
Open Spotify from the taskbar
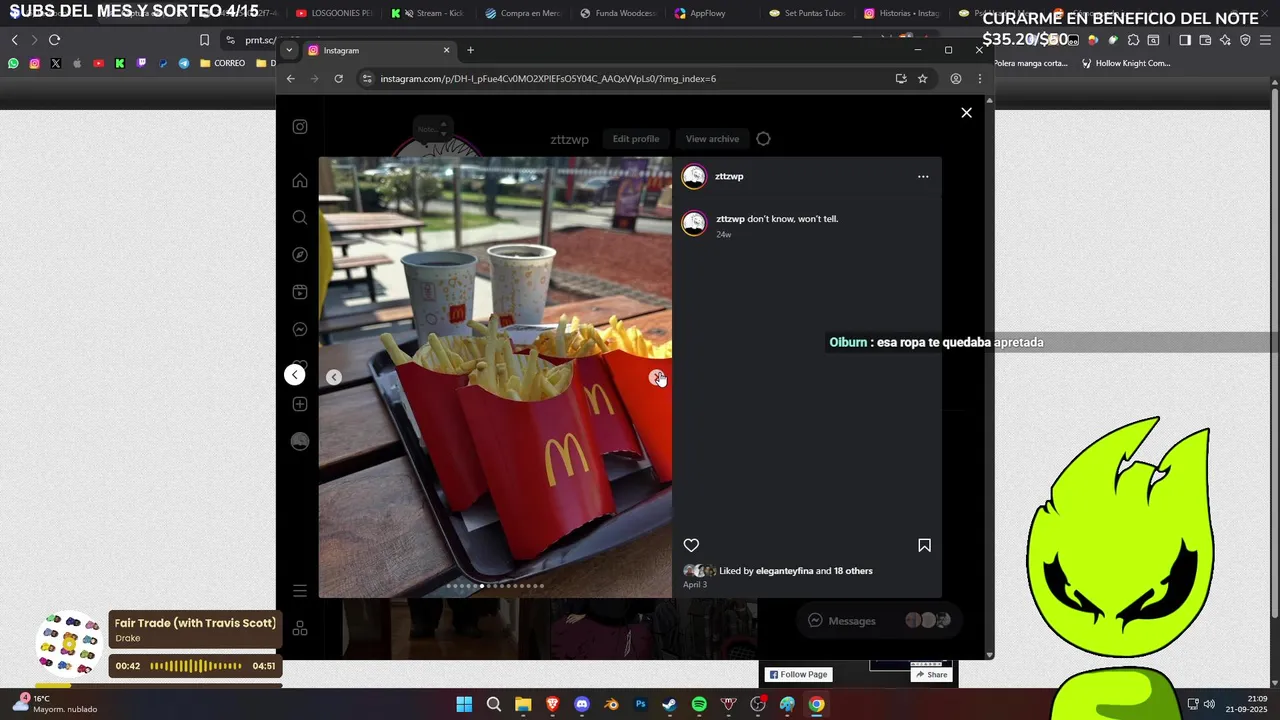click(699, 704)
